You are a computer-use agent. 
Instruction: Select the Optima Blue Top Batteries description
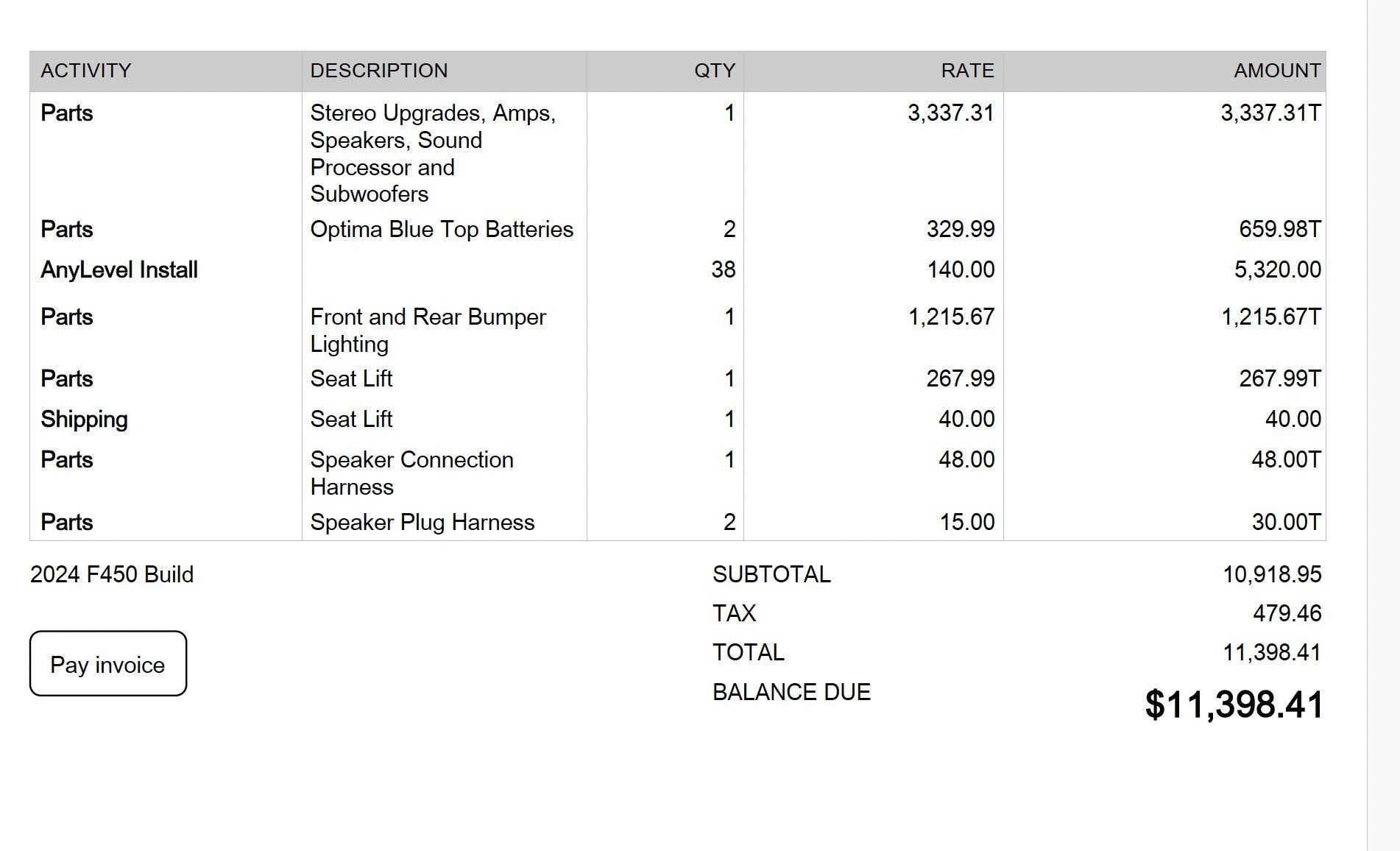coord(442,230)
